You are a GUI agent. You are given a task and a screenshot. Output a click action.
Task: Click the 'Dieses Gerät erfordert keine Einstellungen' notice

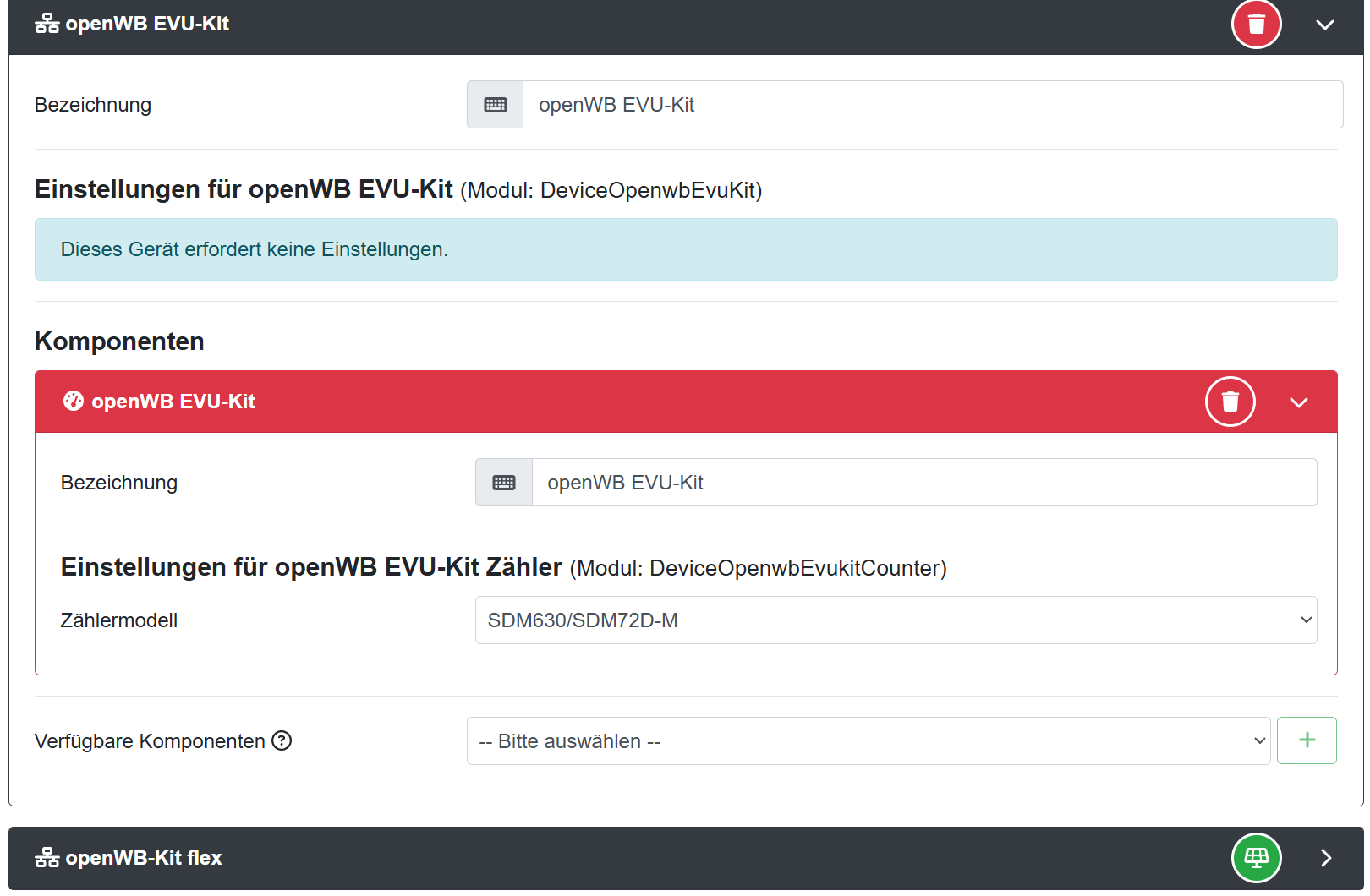pyautogui.click(x=686, y=249)
